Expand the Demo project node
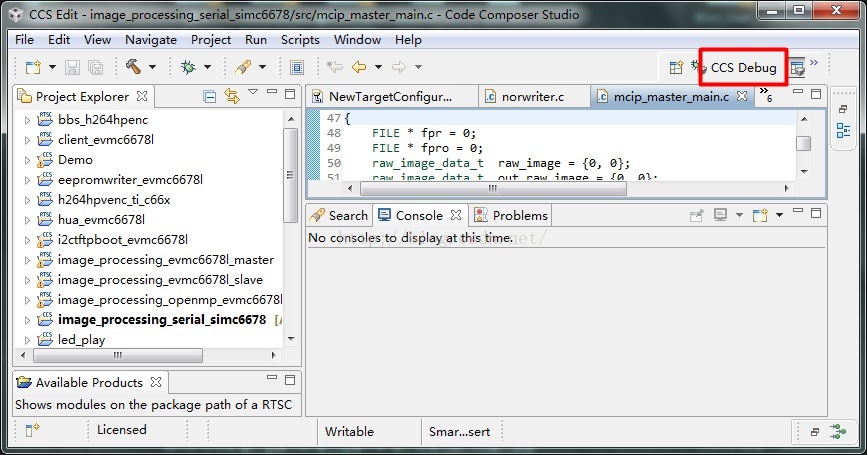This screenshot has width=867, height=455. 27,160
